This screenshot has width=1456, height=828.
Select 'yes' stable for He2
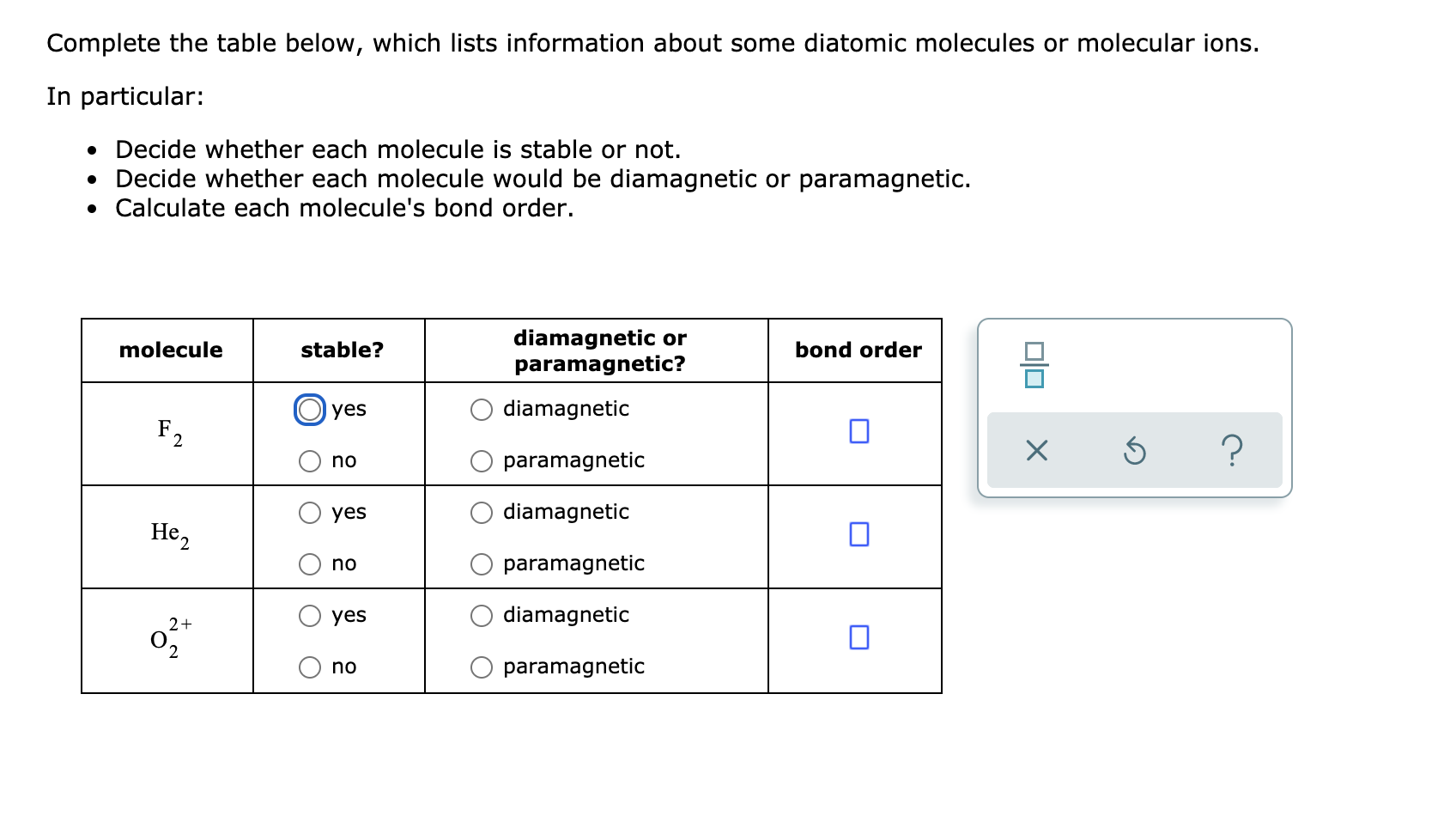[x=310, y=513]
